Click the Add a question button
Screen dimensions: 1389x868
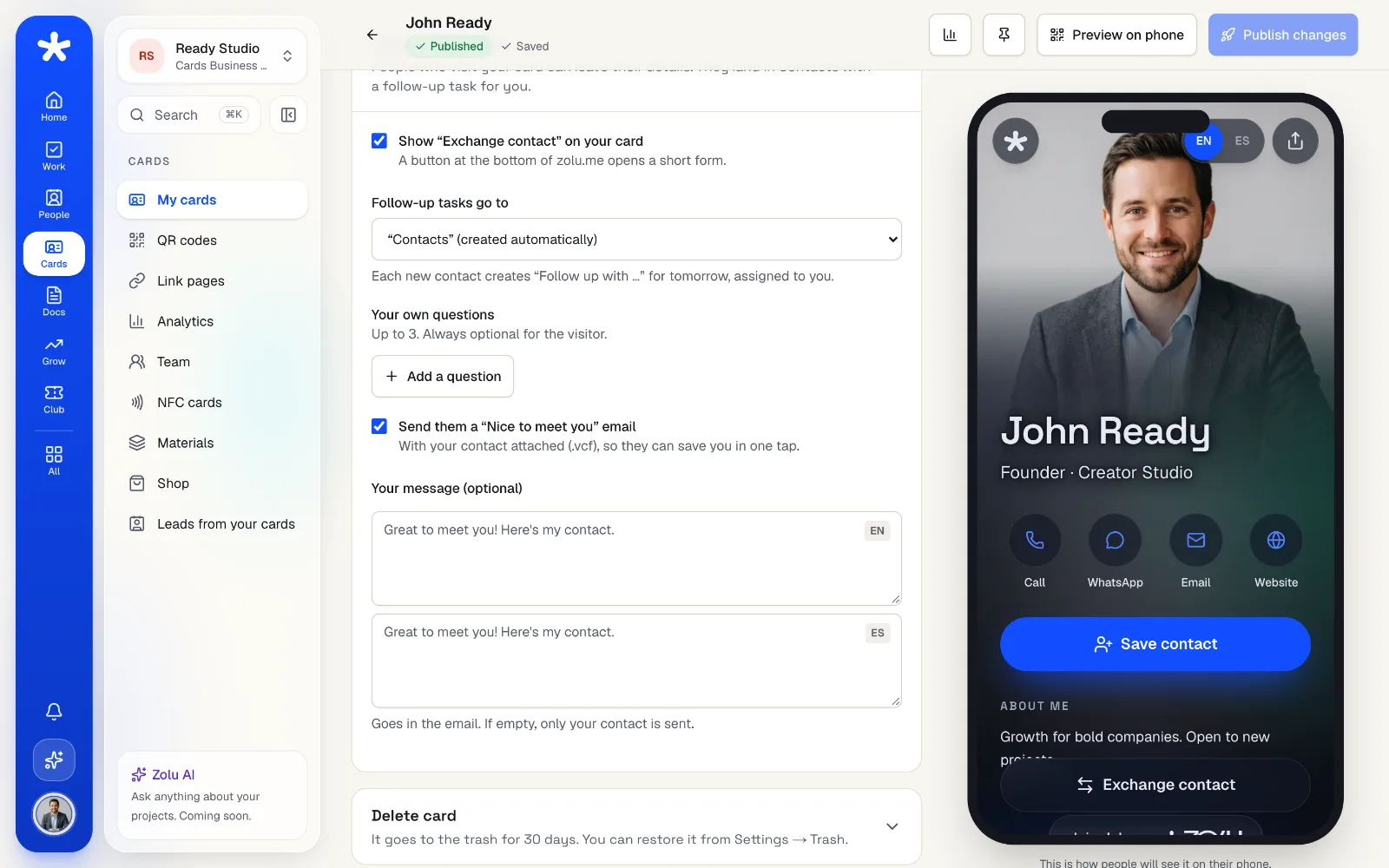(x=443, y=376)
